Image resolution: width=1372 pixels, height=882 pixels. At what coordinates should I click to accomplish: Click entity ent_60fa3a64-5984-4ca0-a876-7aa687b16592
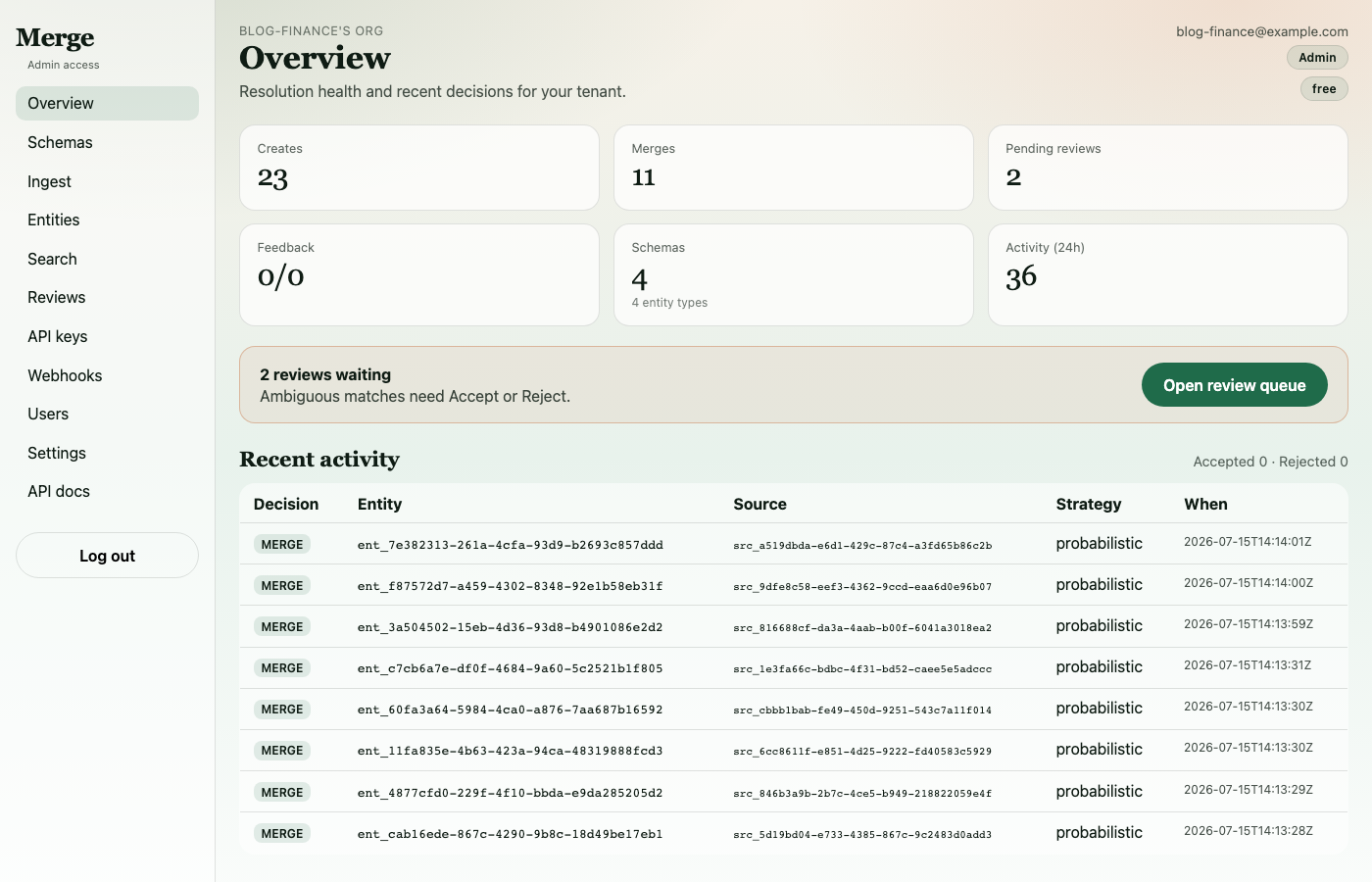[511, 710]
